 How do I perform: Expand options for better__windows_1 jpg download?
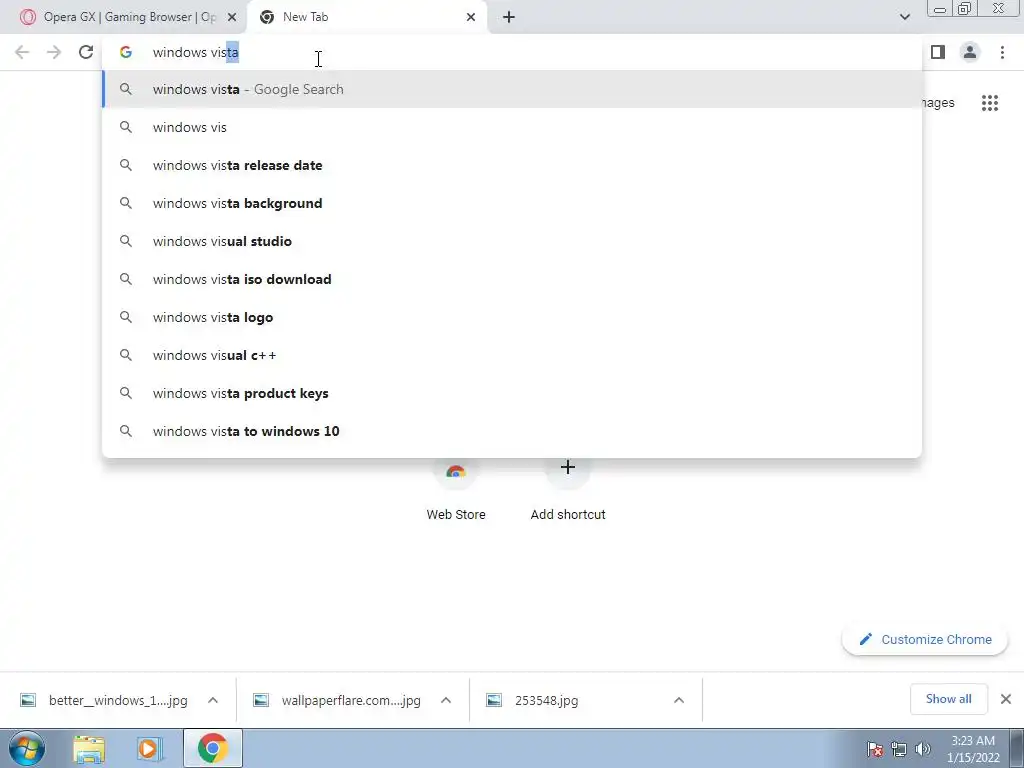tap(213, 700)
